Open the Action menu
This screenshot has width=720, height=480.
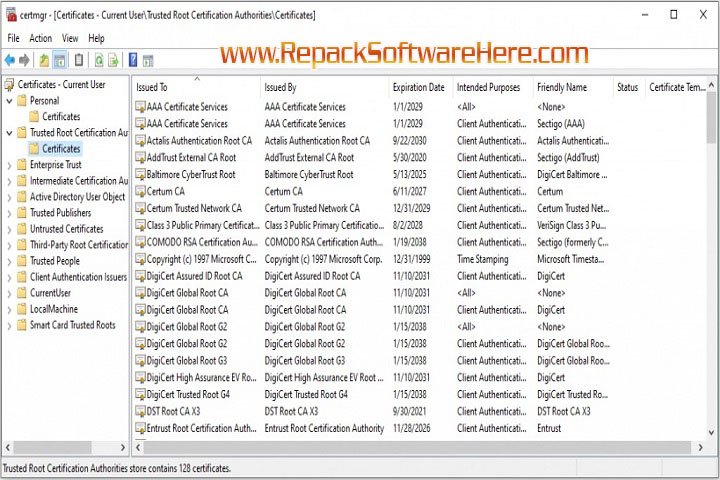(x=40, y=38)
